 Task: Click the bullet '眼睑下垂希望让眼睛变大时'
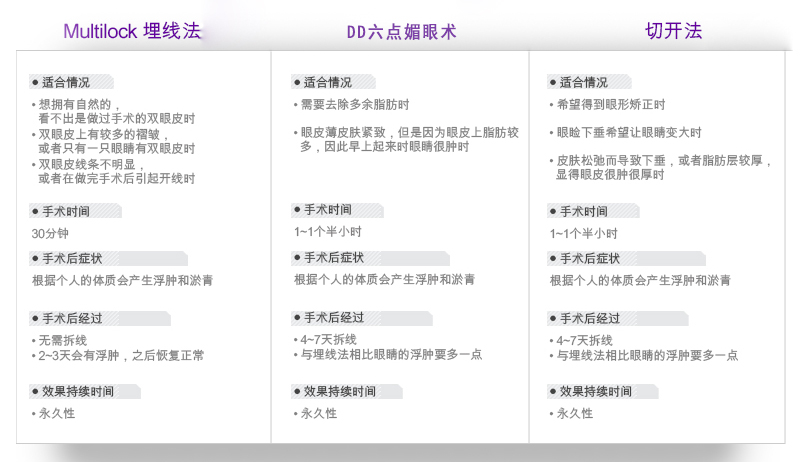(x=629, y=132)
